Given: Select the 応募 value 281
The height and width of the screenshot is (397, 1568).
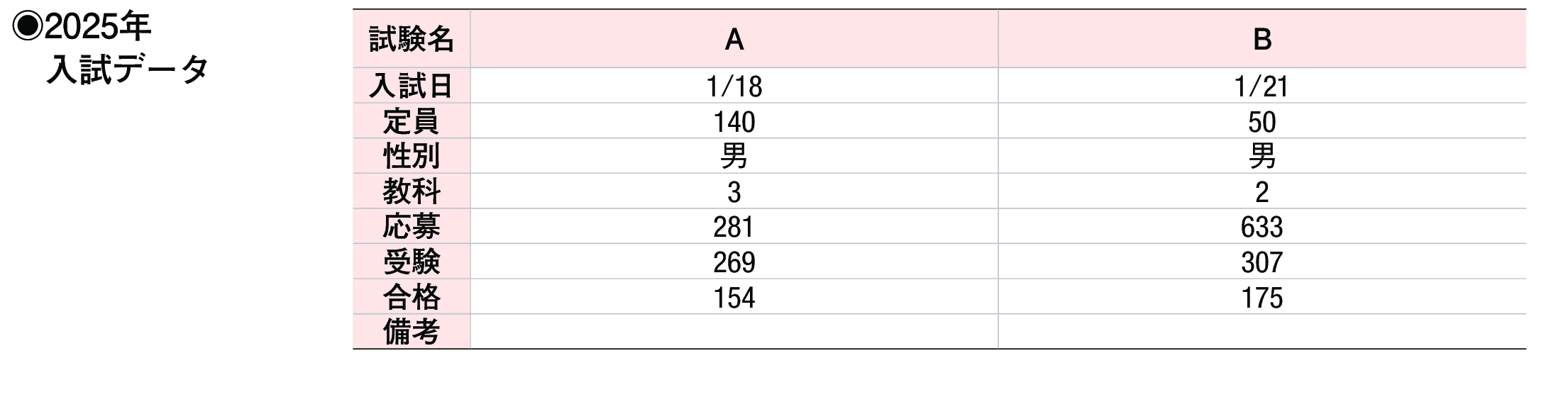Looking at the screenshot, I should click(x=734, y=227).
